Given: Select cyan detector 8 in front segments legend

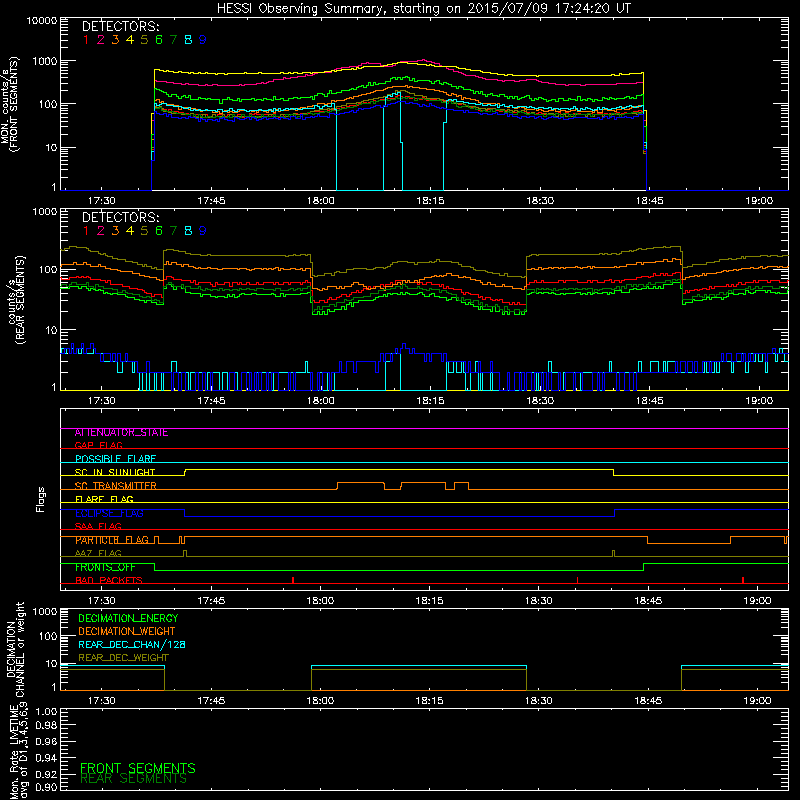Looking at the screenshot, I should 188,40.
